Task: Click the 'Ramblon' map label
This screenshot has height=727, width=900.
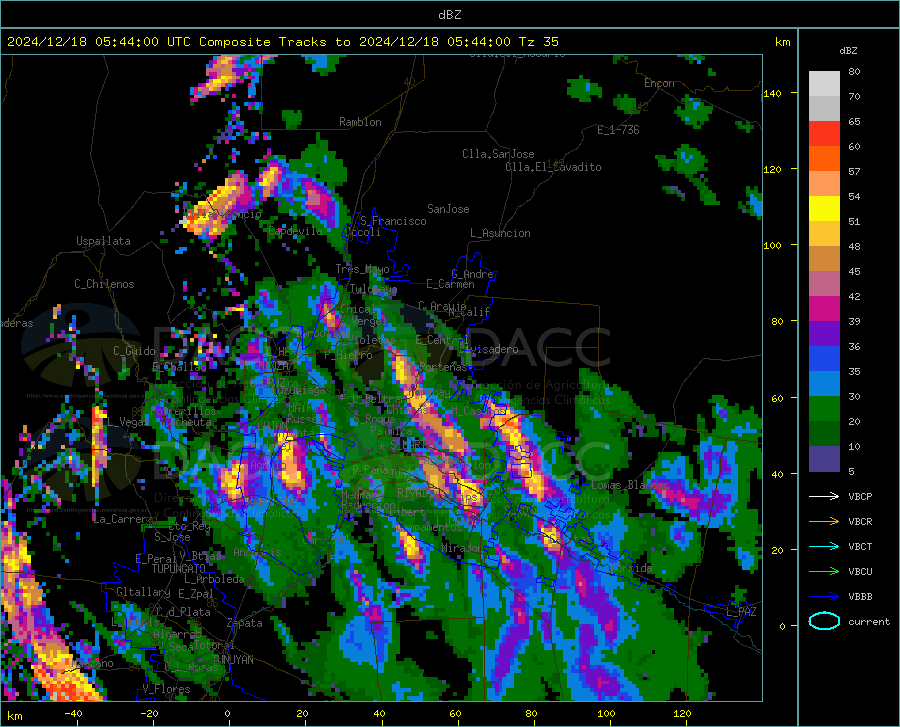Action: click(x=360, y=122)
